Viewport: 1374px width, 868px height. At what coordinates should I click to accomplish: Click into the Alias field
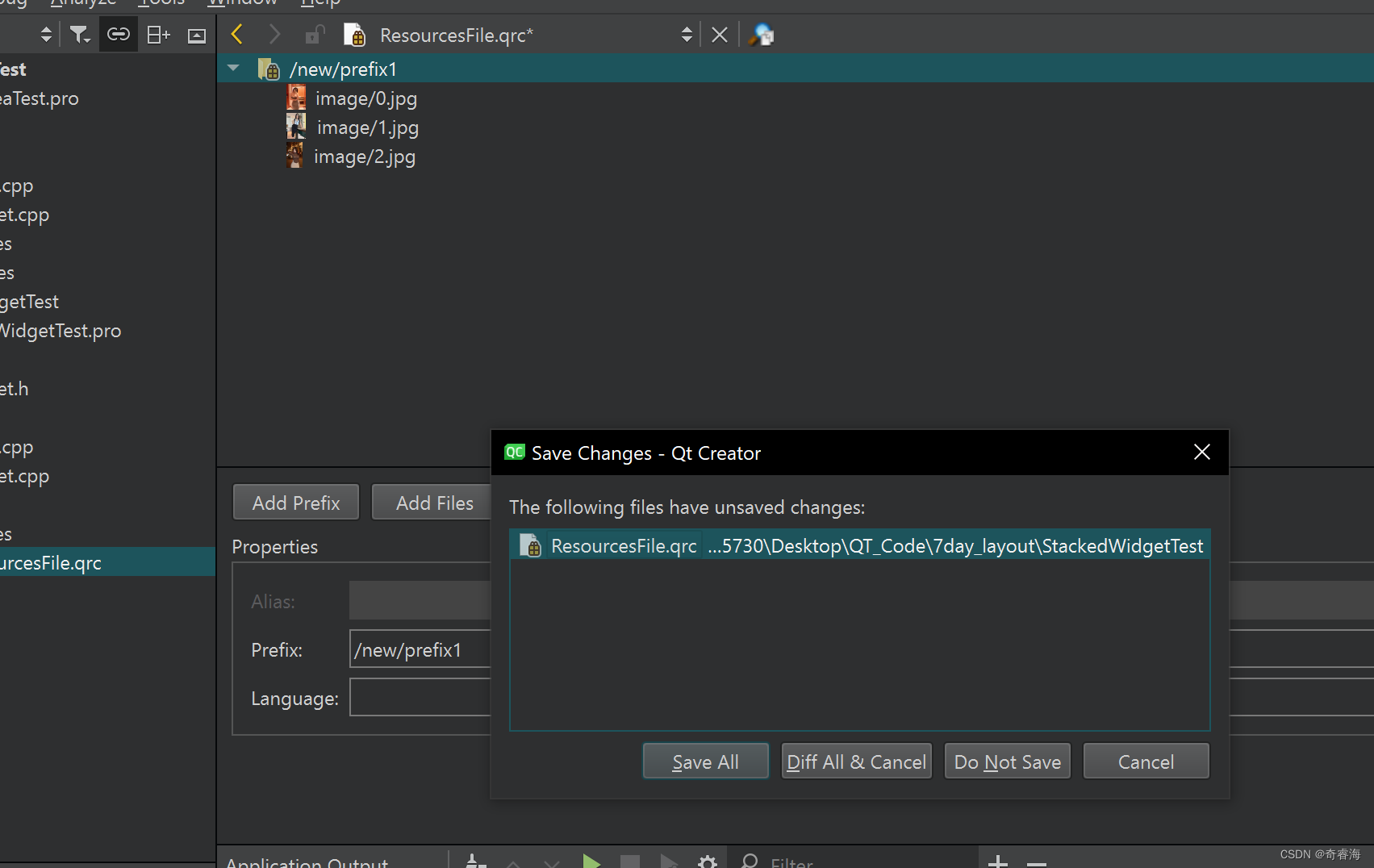click(x=420, y=601)
